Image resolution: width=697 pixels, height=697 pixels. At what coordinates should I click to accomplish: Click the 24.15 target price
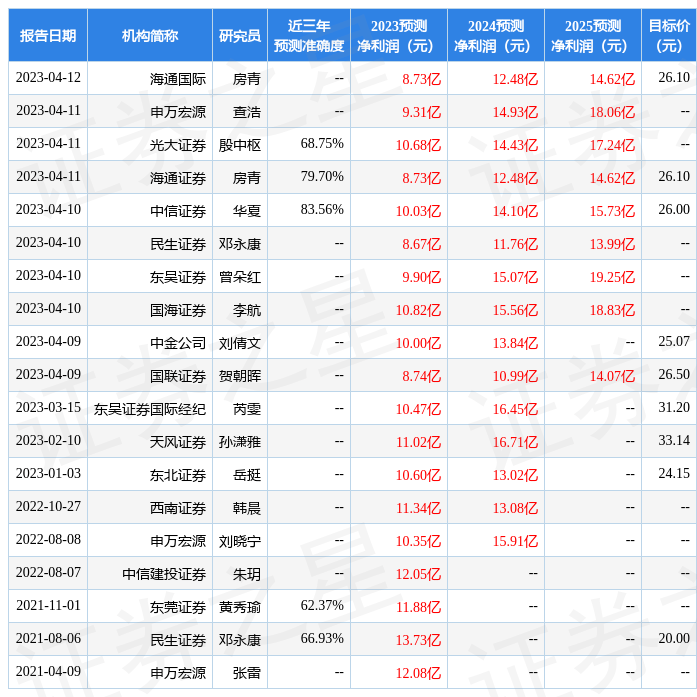click(674, 473)
